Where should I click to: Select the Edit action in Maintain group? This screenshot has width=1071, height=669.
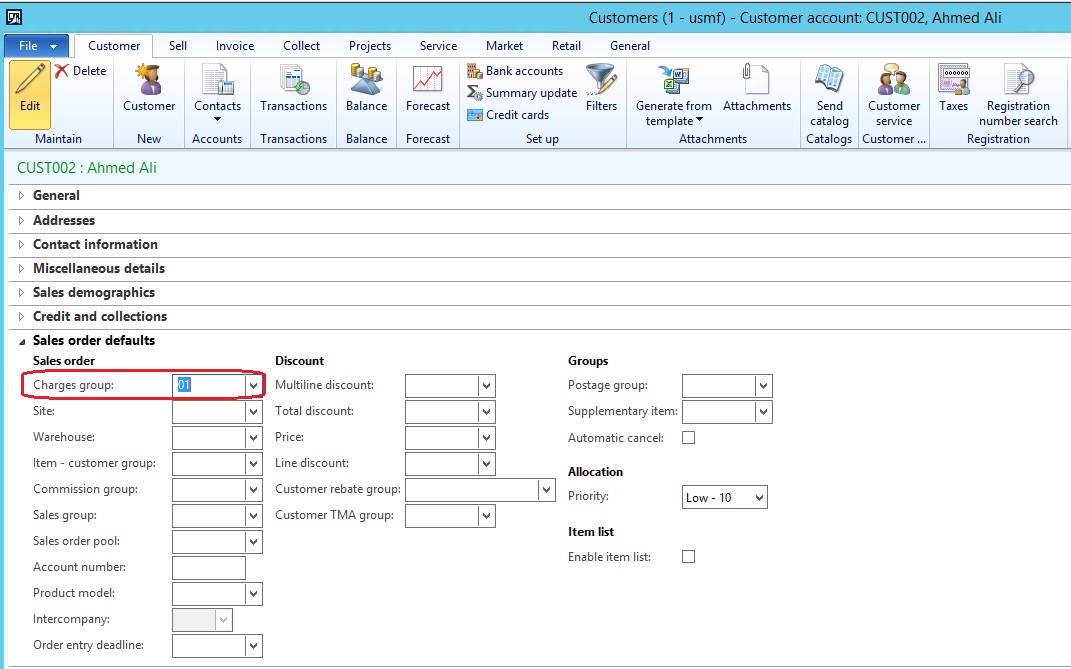click(x=30, y=95)
